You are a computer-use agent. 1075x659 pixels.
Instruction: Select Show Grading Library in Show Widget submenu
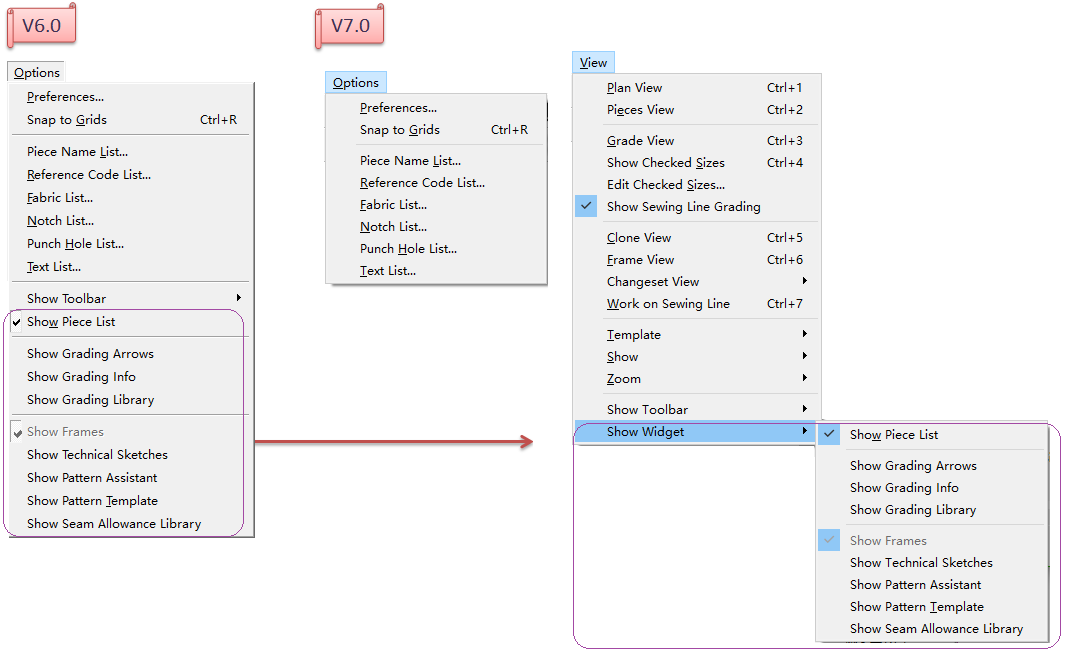click(x=912, y=510)
